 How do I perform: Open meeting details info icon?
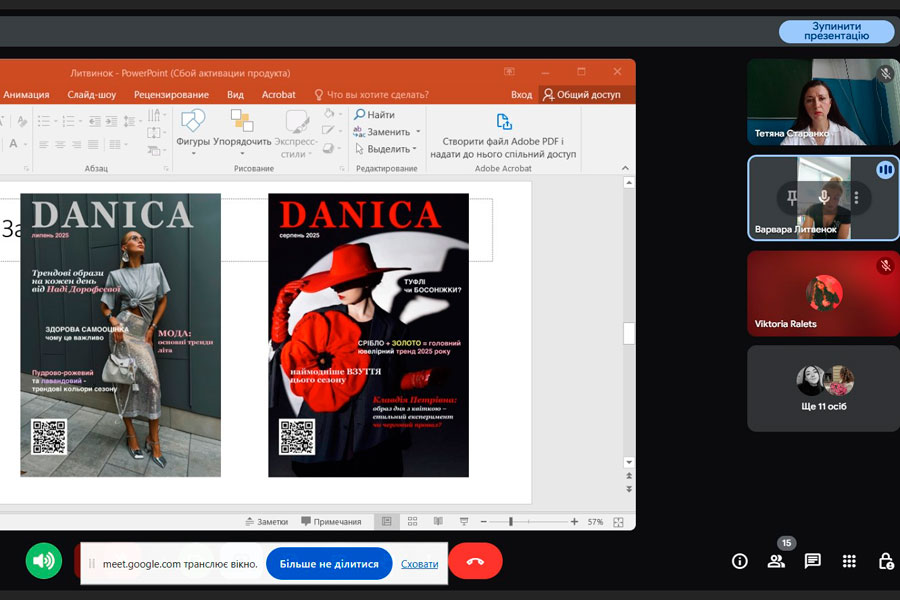click(740, 561)
